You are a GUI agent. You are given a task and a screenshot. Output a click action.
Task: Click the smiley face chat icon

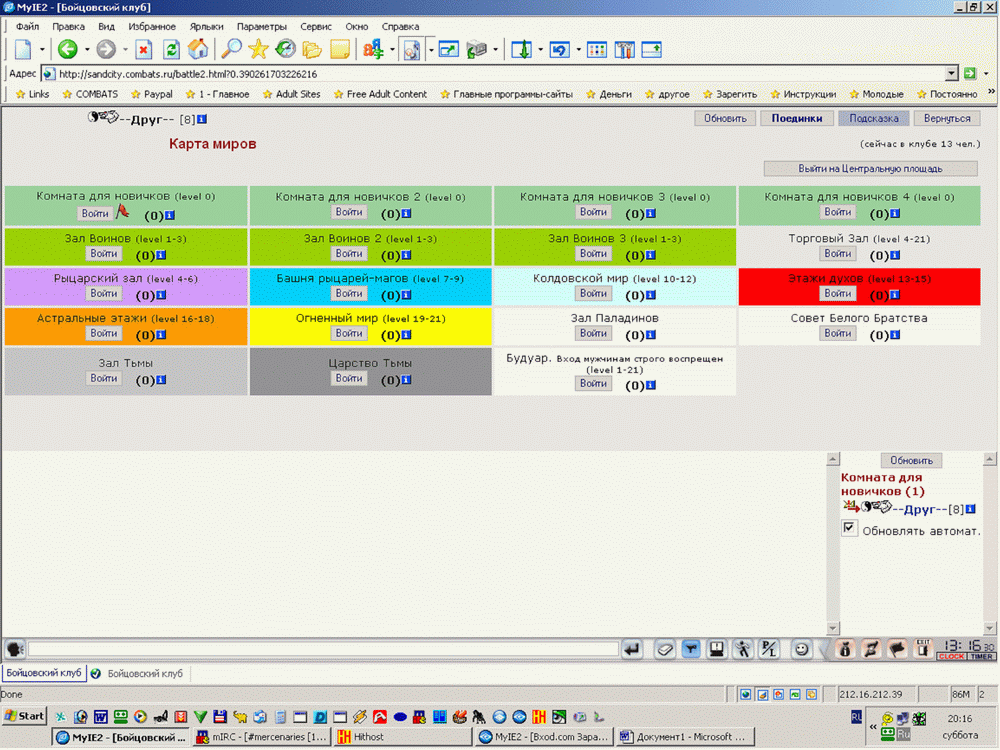(801, 649)
